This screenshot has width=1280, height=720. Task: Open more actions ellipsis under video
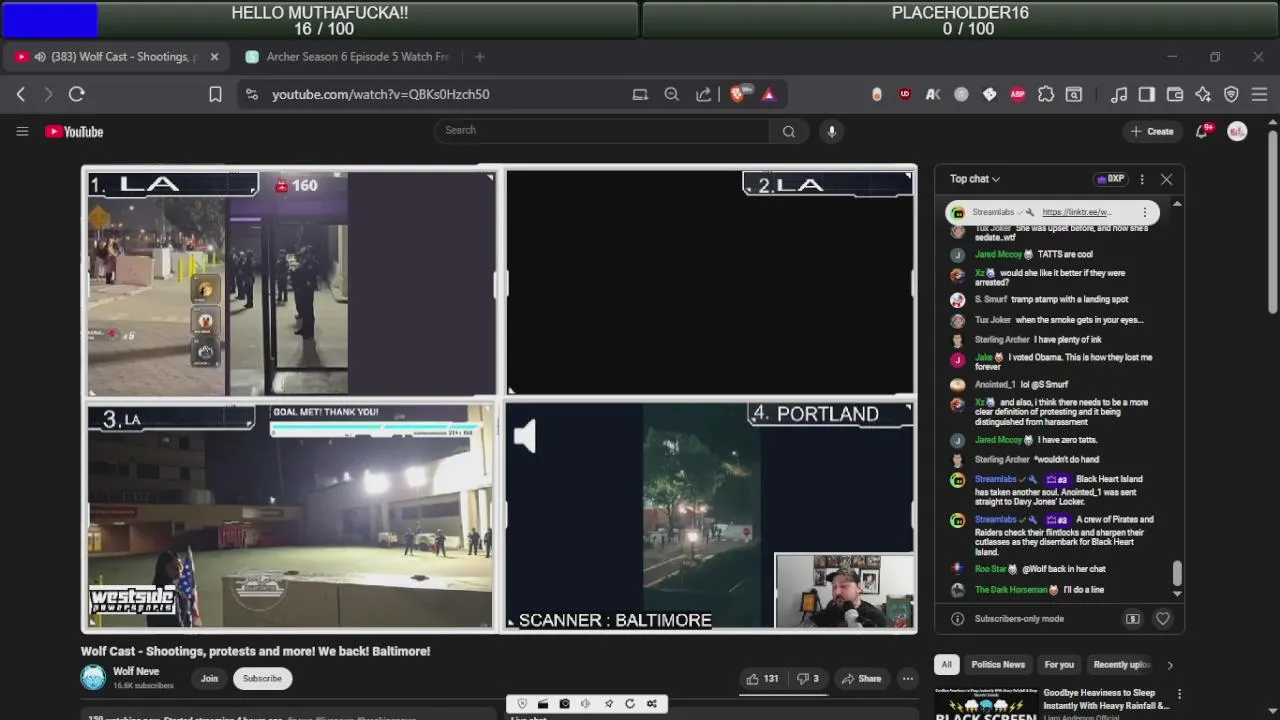pyautogui.click(x=907, y=678)
